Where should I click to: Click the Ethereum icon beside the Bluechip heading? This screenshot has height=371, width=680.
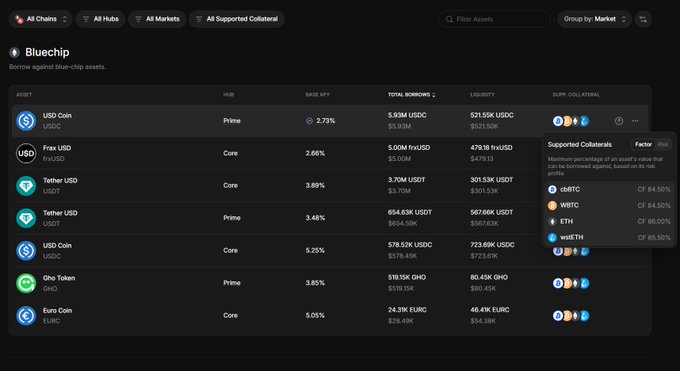(14, 53)
